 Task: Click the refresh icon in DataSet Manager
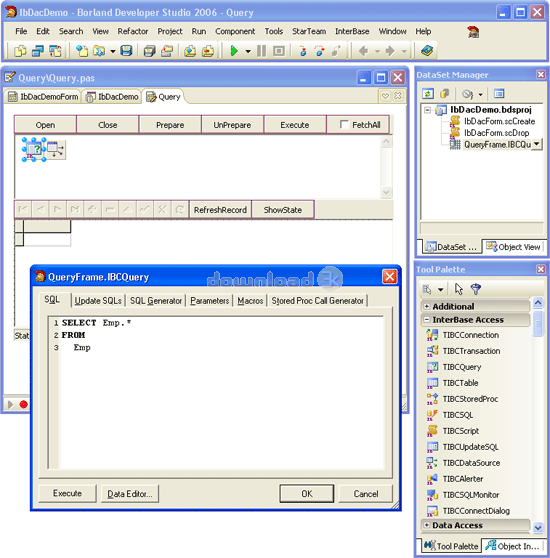pyautogui.click(x=428, y=94)
